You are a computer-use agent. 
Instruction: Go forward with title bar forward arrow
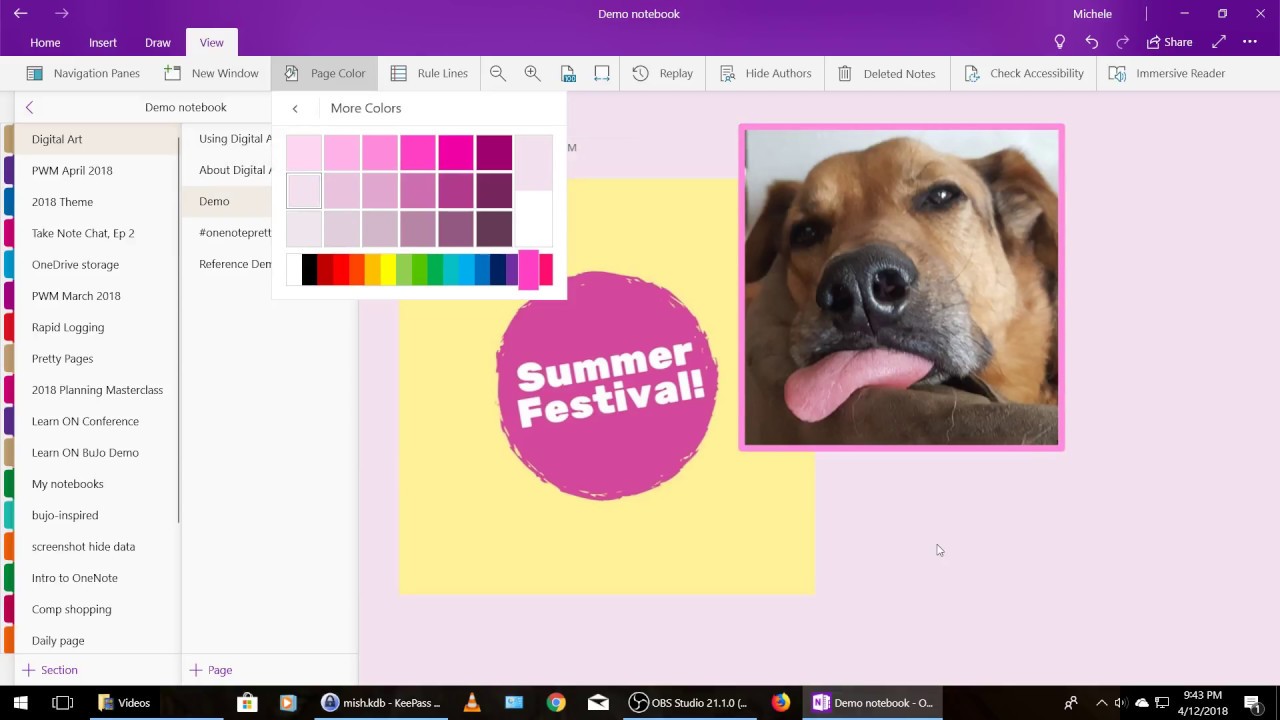(62, 14)
